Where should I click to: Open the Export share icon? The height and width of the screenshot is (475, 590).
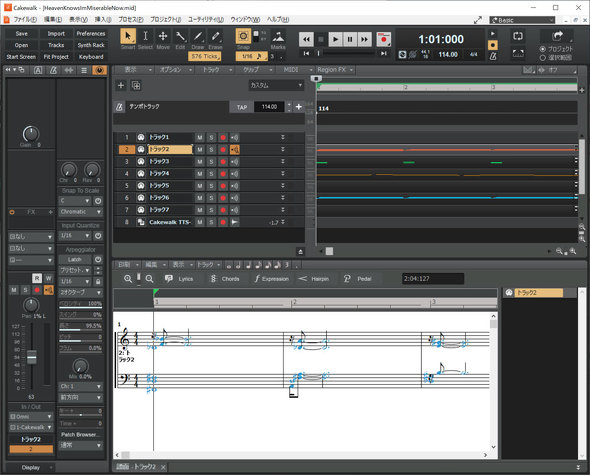[557, 36]
